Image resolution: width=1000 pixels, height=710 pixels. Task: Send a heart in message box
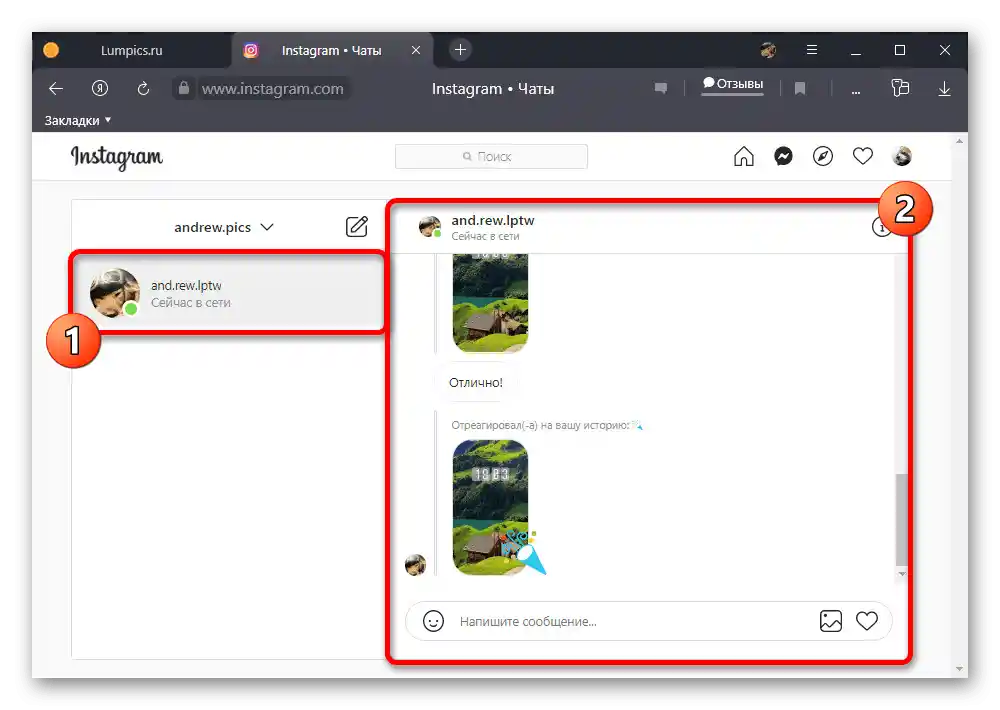click(867, 621)
